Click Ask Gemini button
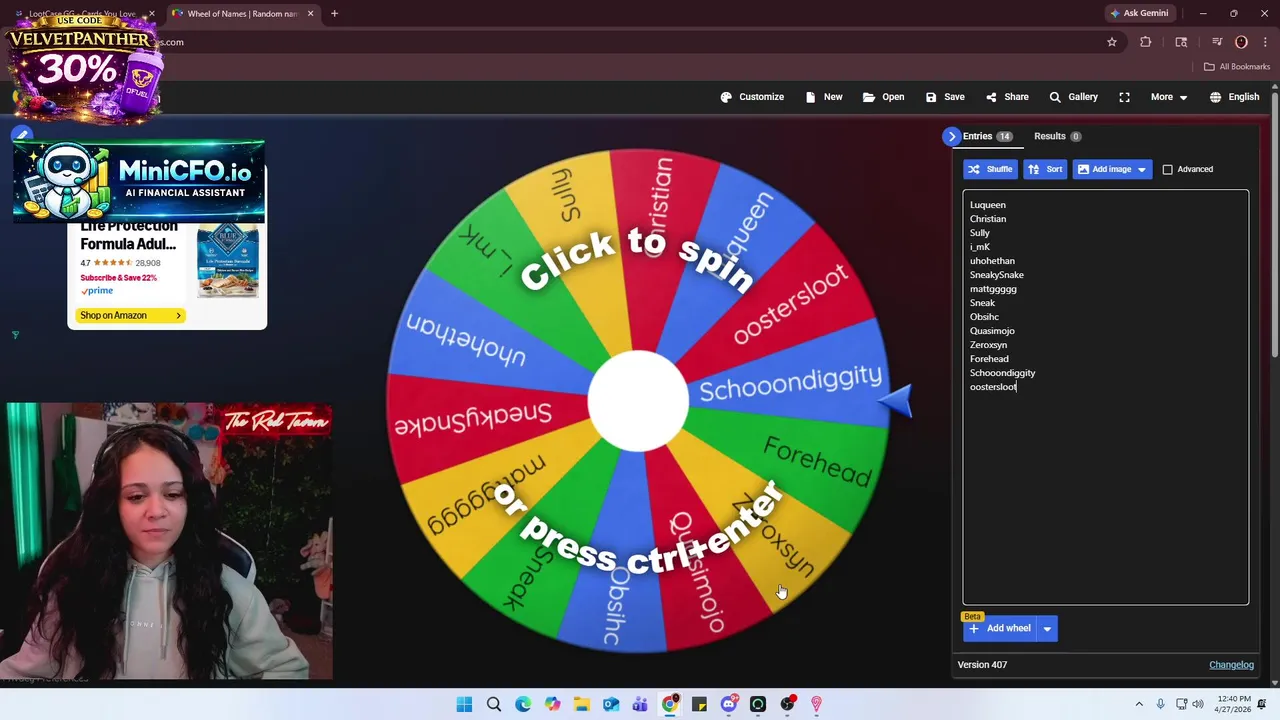The image size is (1280, 720). click(1139, 13)
